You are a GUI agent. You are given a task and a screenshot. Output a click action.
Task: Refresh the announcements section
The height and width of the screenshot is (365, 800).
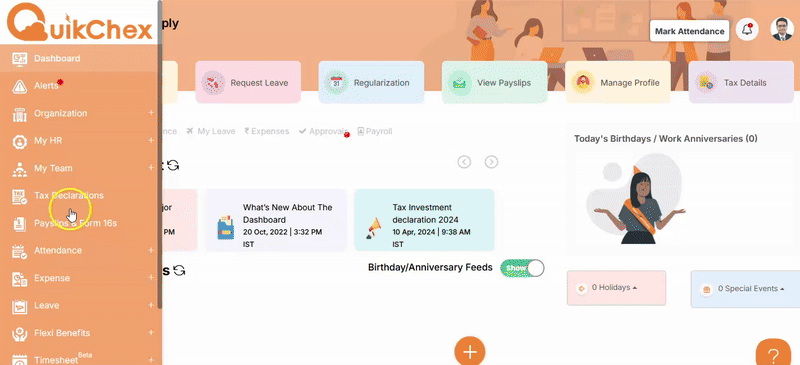(x=173, y=165)
